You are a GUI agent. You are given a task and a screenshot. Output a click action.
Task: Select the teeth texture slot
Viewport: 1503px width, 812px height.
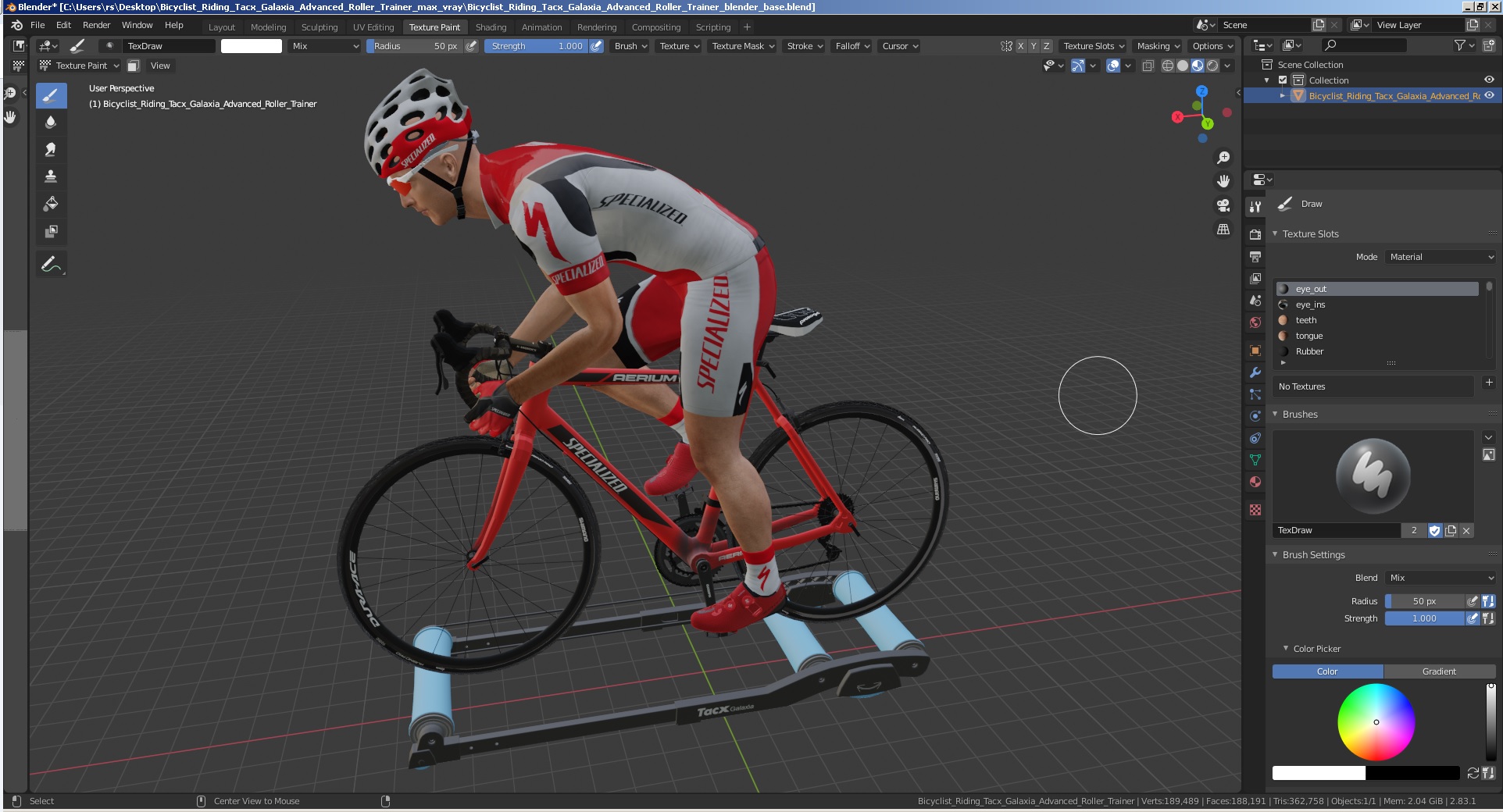pyautogui.click(x=1377, y=320)
